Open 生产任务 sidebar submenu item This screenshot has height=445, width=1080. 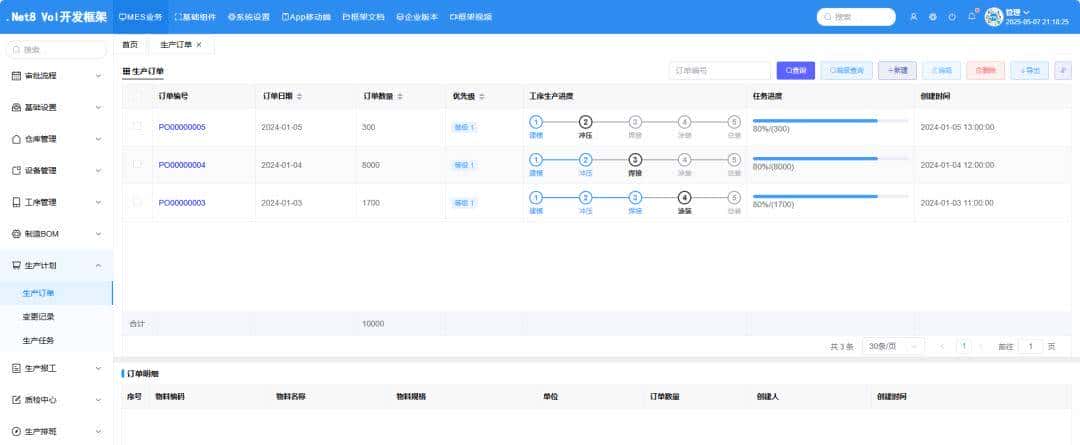tap(39, 340)
